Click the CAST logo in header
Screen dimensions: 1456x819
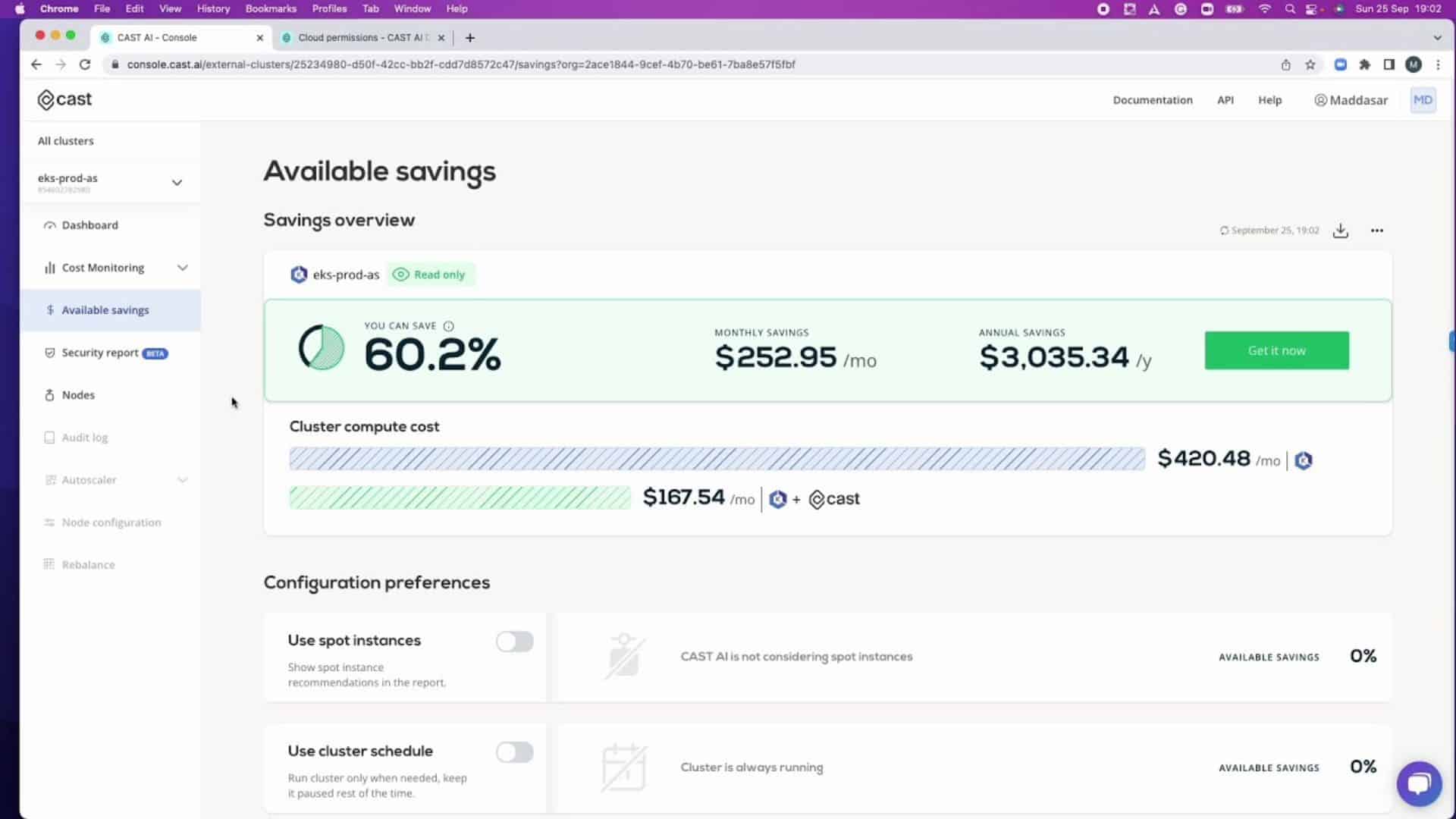(65, 99)
